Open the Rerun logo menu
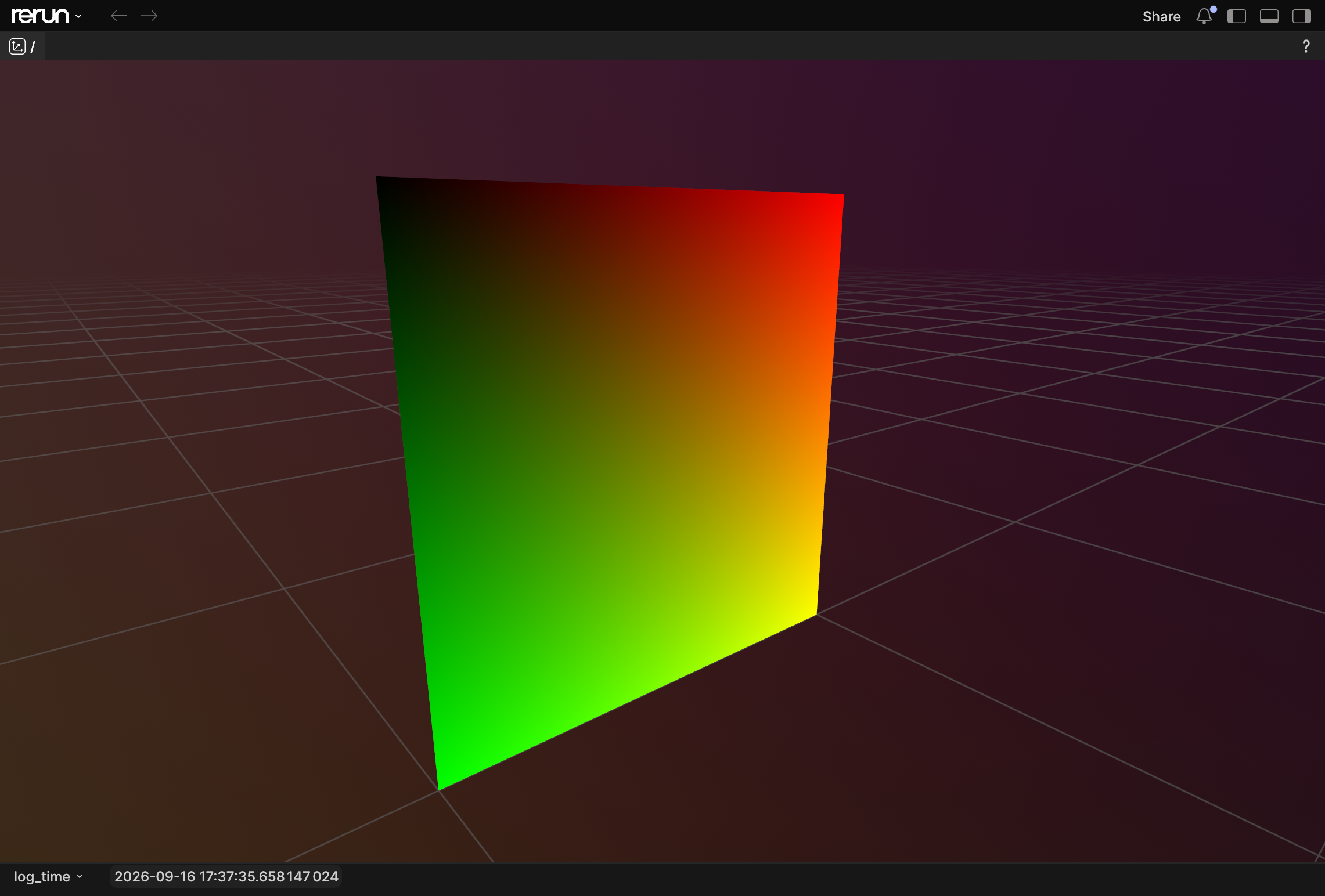 46,16
